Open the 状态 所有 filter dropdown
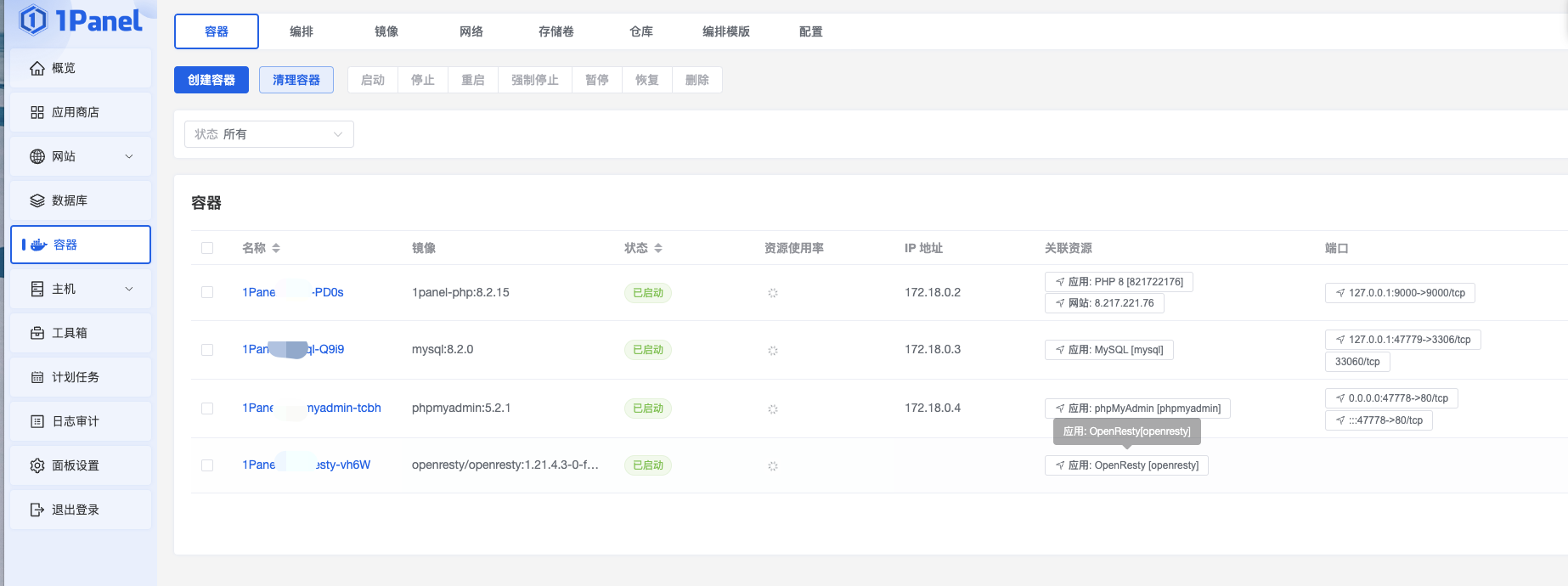 (269, 134)
